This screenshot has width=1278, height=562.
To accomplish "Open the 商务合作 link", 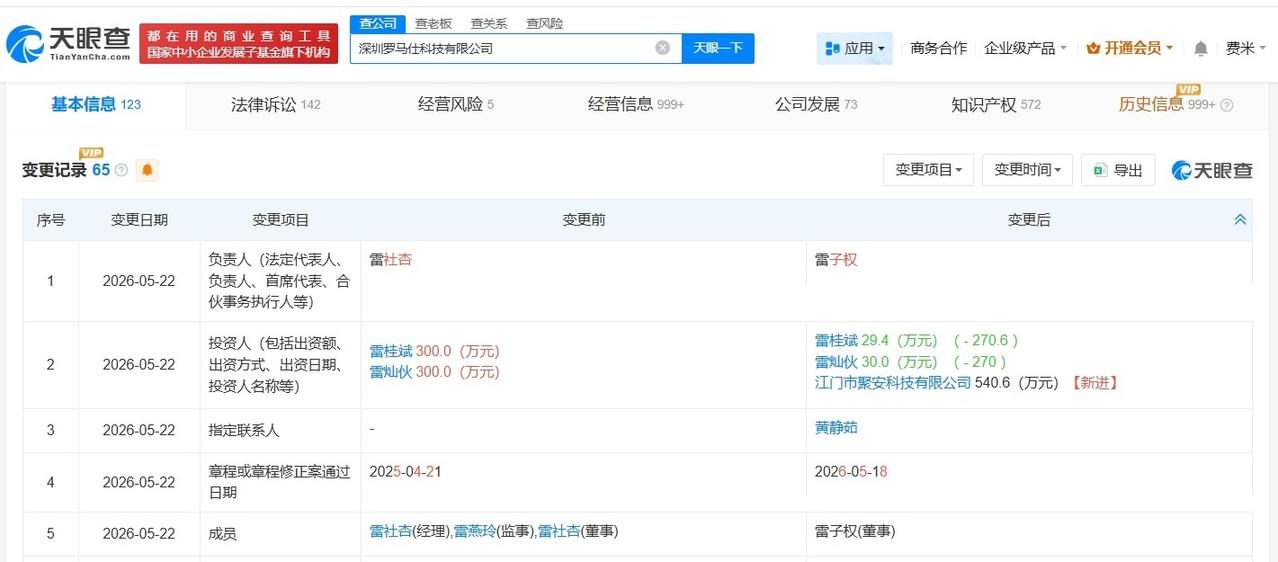I will 938,48.
